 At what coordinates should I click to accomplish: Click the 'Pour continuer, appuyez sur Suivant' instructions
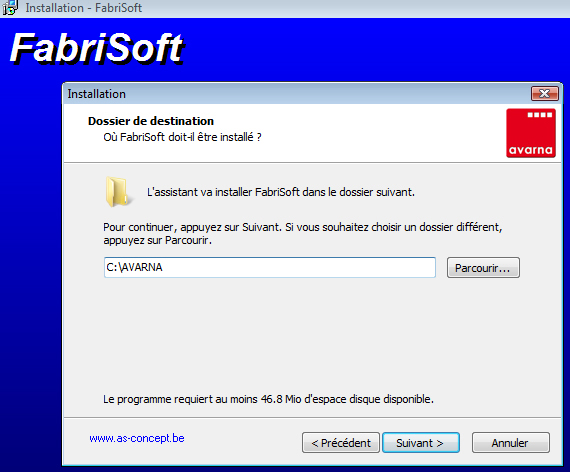302,233
